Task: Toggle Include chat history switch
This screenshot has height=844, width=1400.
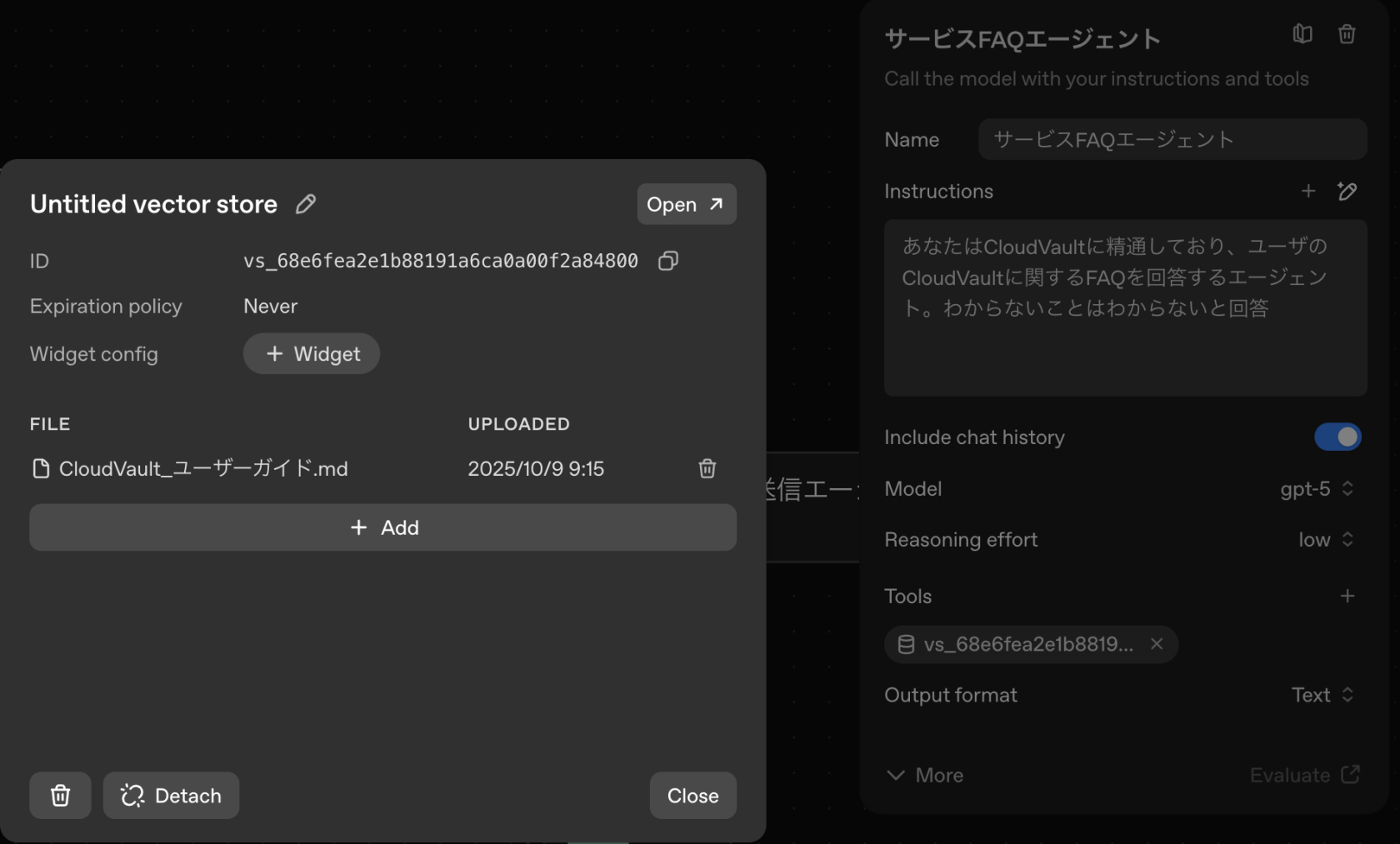Action: (x=1337, y=437)
